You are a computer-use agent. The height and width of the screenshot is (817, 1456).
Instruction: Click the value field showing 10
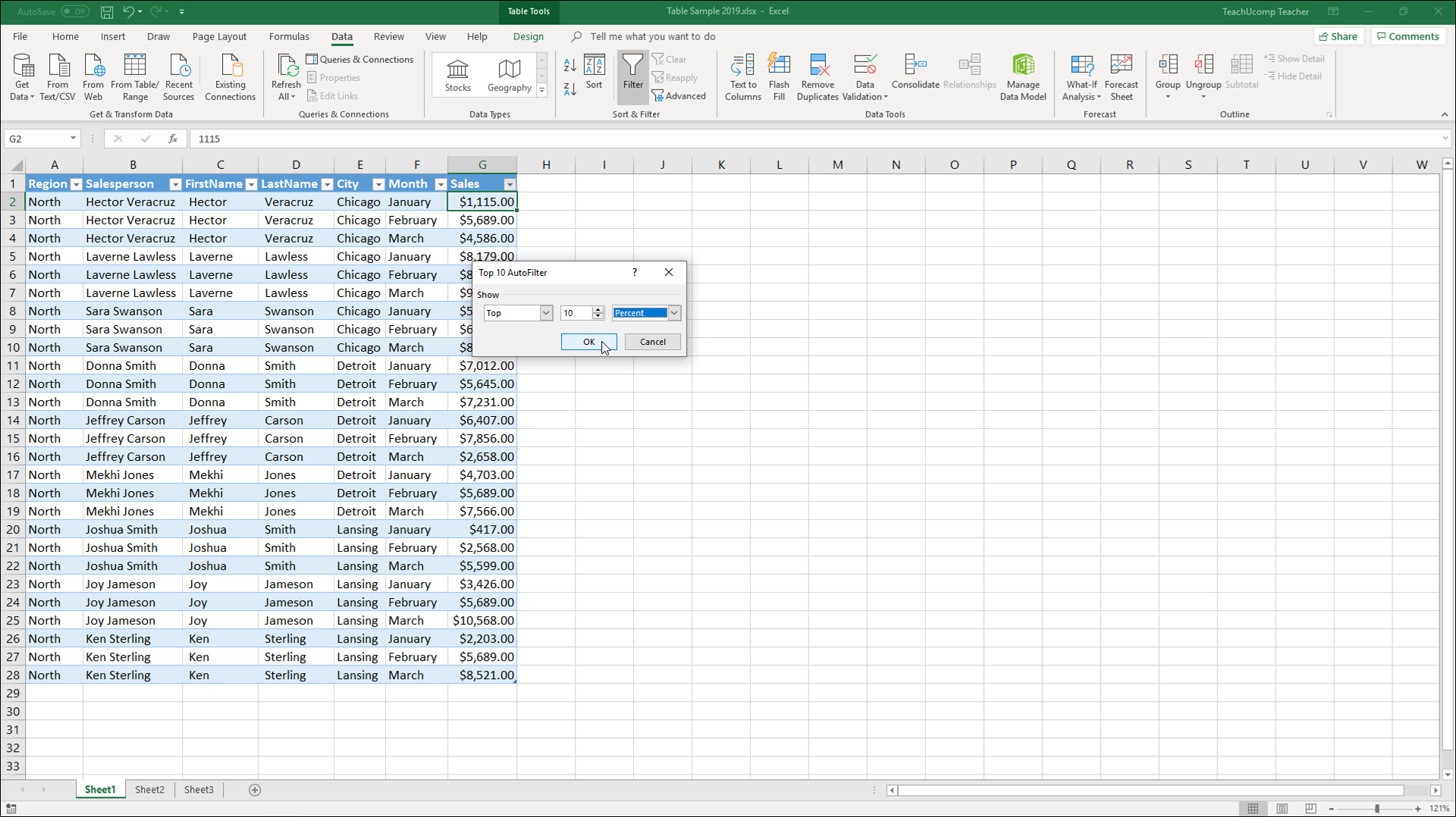tap(576, 313)
